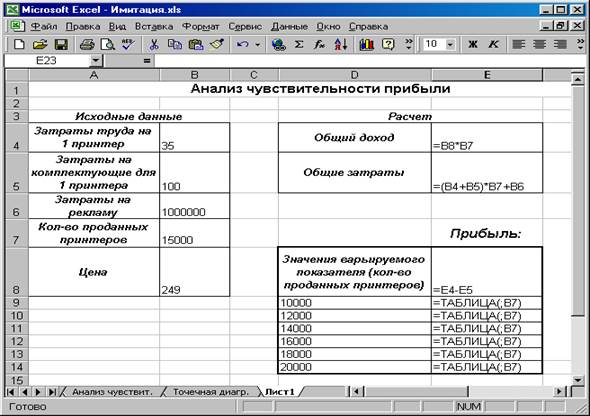The image size is (590, 416).
Task: Select column A header
Action: point(94,75)
